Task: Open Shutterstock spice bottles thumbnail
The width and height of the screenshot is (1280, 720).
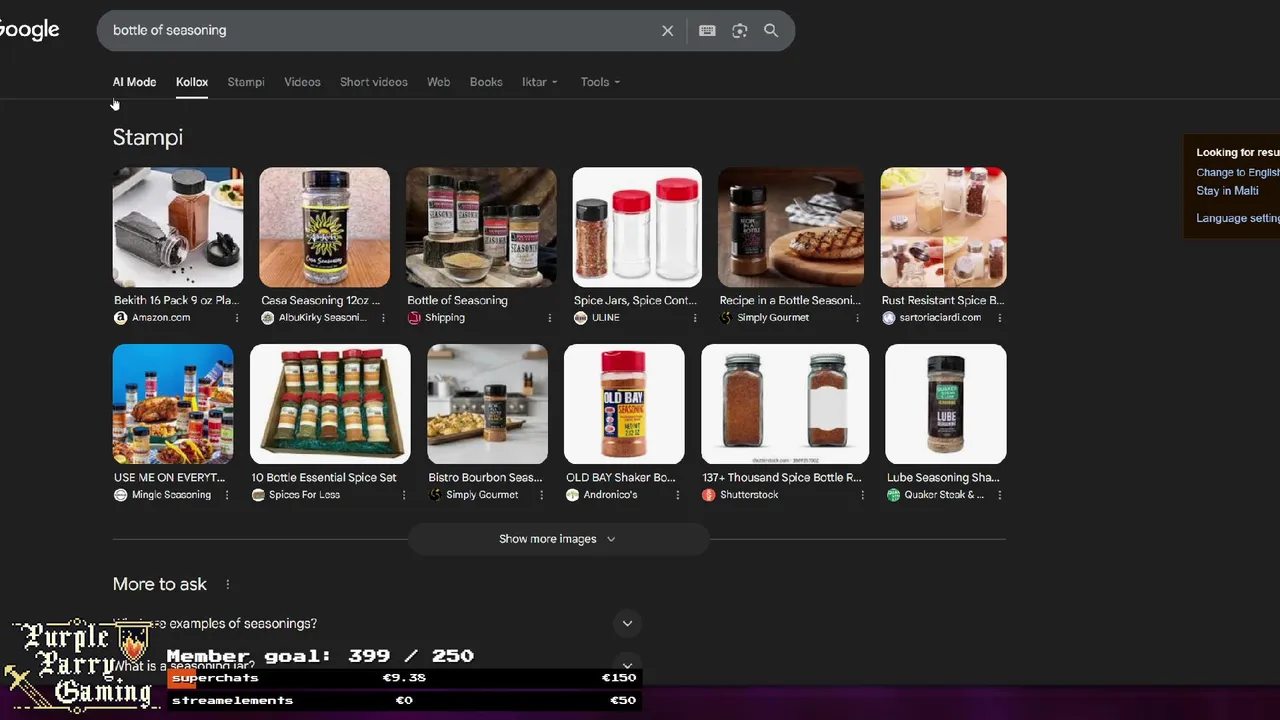Action: tap(785, 404)
